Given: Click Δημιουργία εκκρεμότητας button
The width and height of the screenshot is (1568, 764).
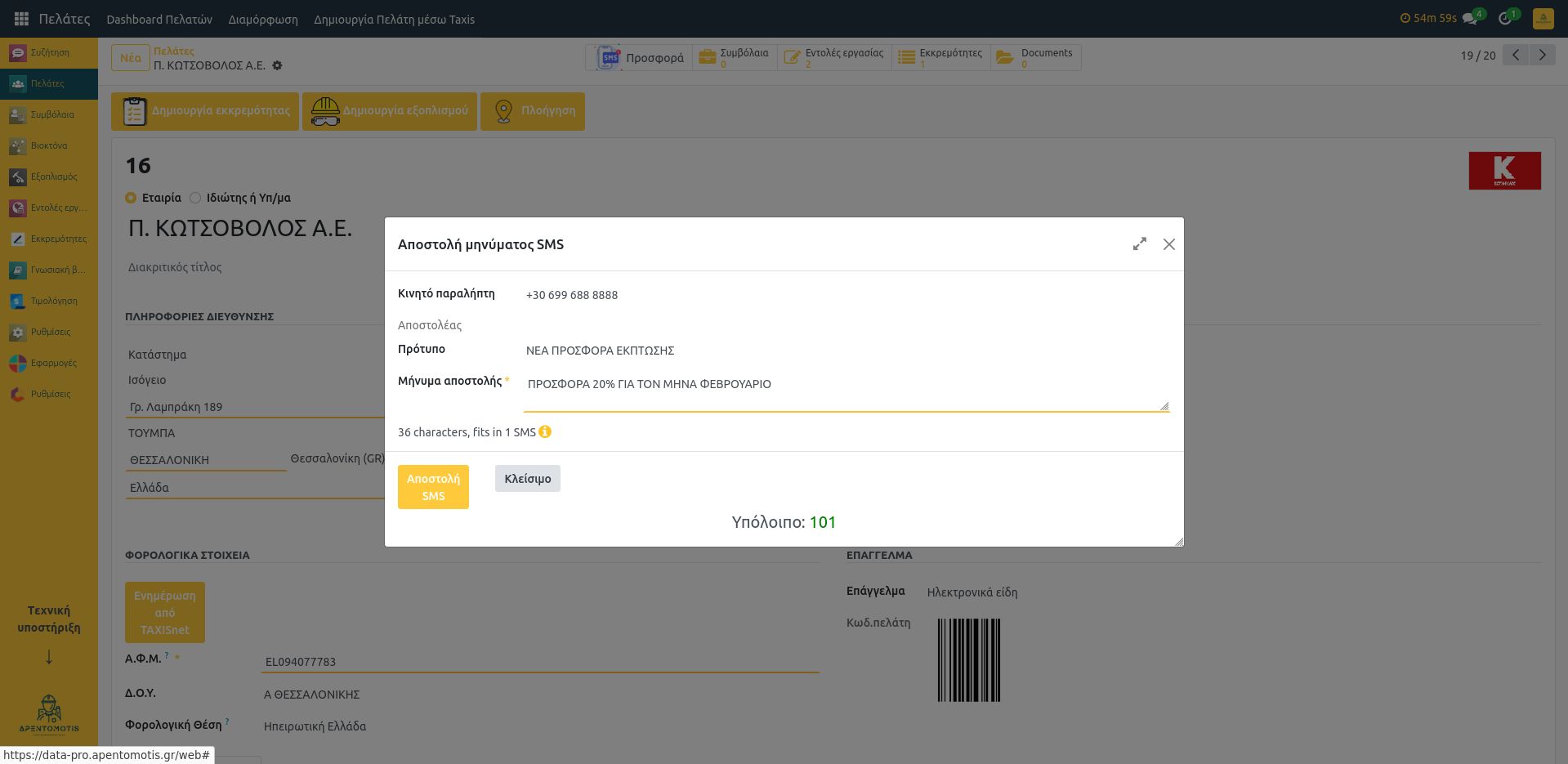Looking at the screenshot, I should coord(205,111).
